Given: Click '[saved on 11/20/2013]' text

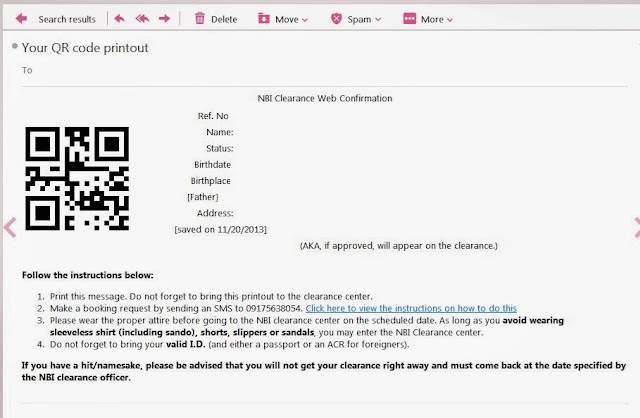Looking at the screenshot, I should (220, 230).
